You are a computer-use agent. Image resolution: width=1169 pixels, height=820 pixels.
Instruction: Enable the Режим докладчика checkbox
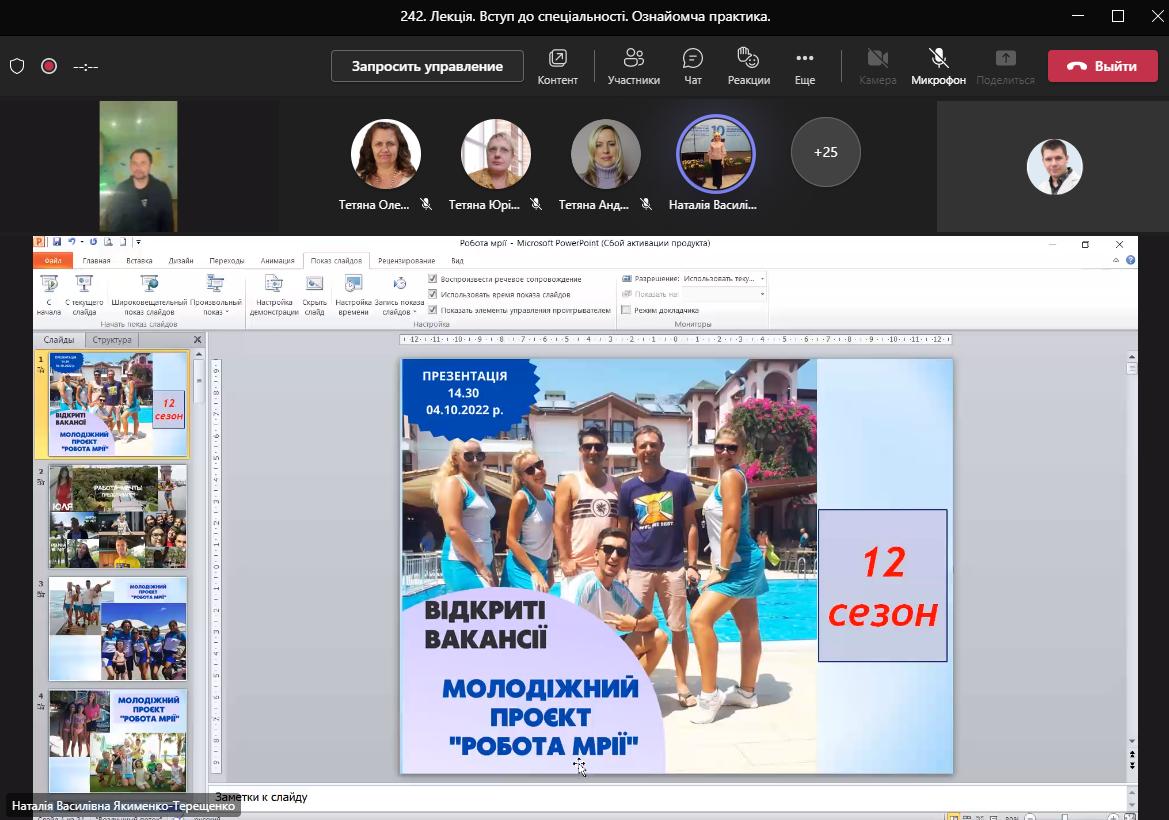(626, 310)
